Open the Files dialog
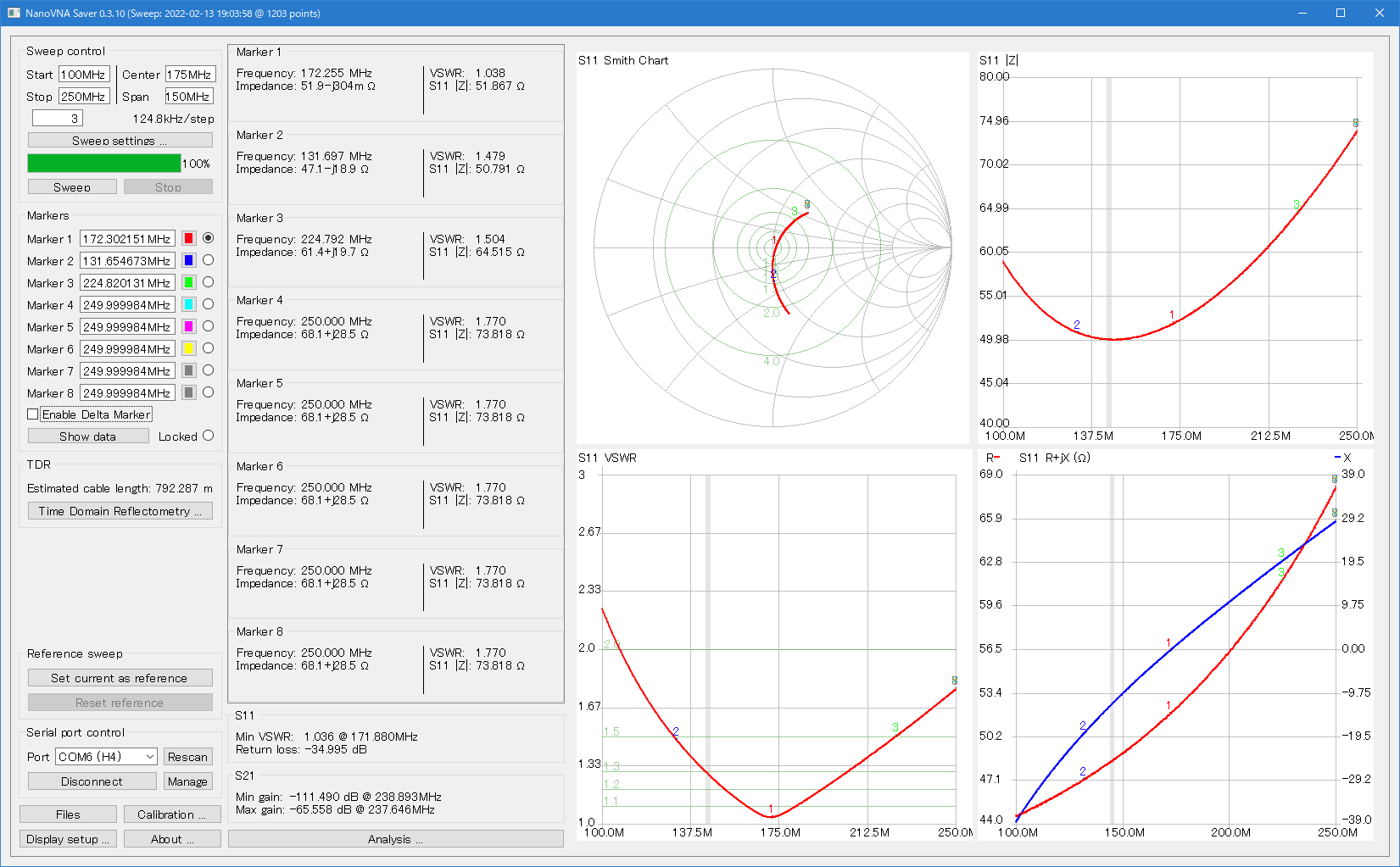Image resolution: width=1400 pixels, height=867 pixels. (x=68, y=814)
